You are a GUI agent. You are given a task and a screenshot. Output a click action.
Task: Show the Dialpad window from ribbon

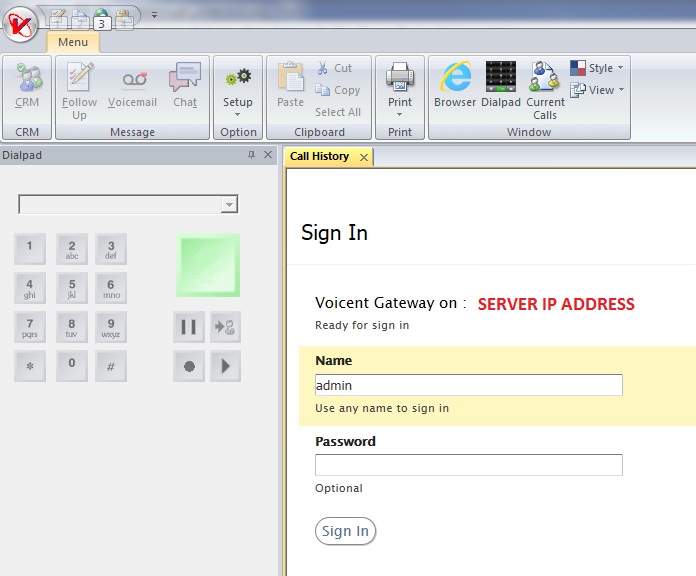tap(501, 85)
